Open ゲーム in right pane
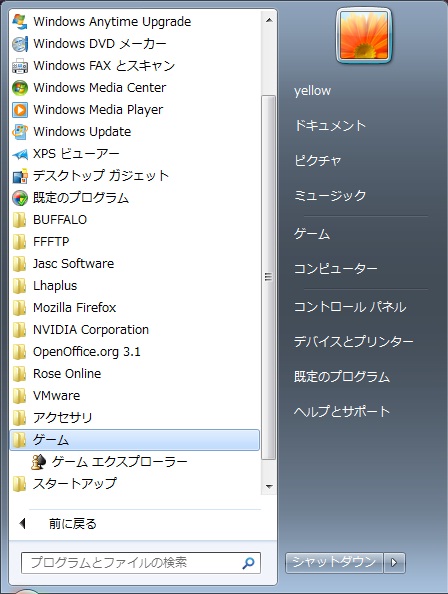 [x=312, y=234]
